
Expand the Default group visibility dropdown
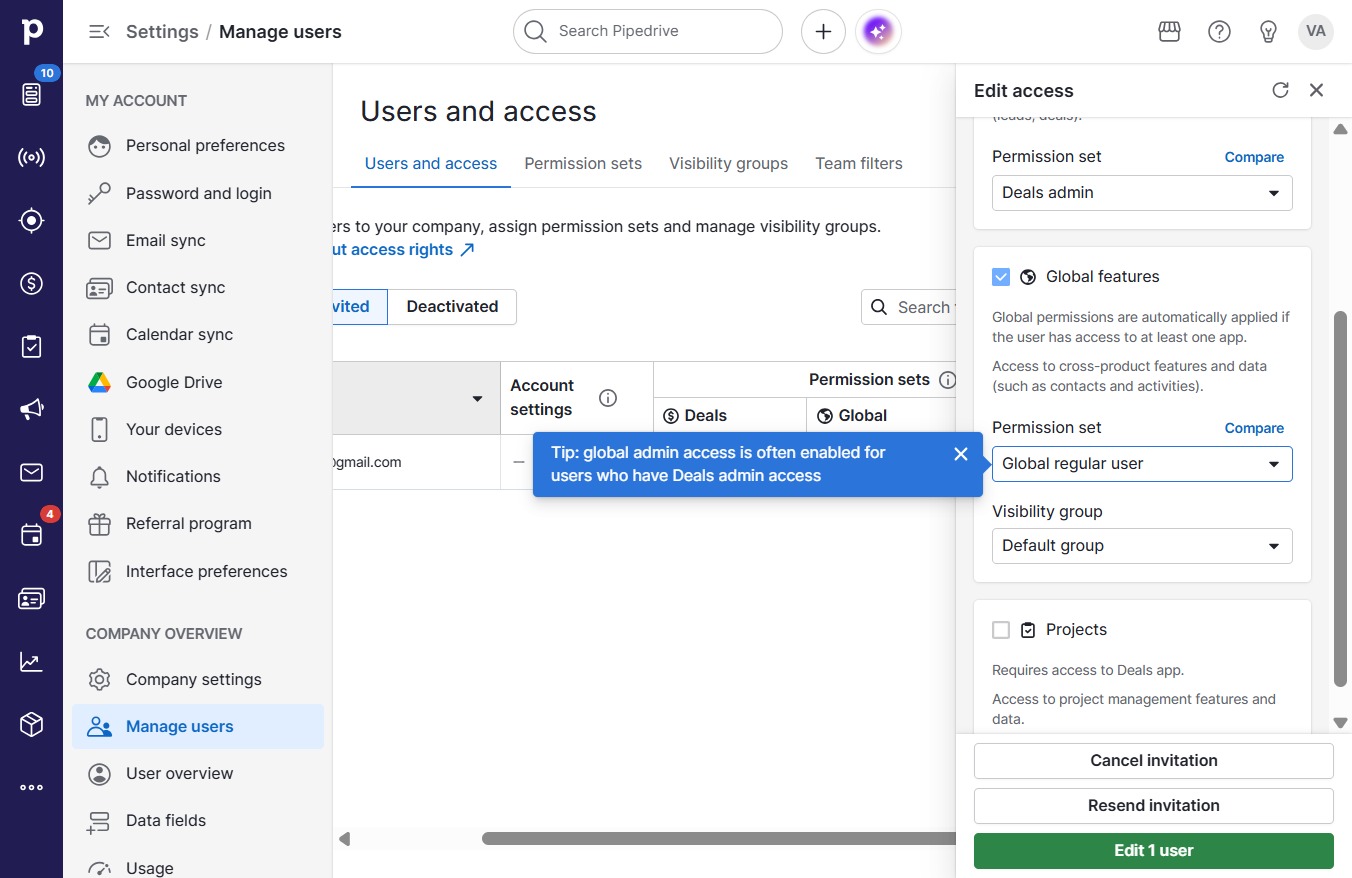tap(1142, 546)
